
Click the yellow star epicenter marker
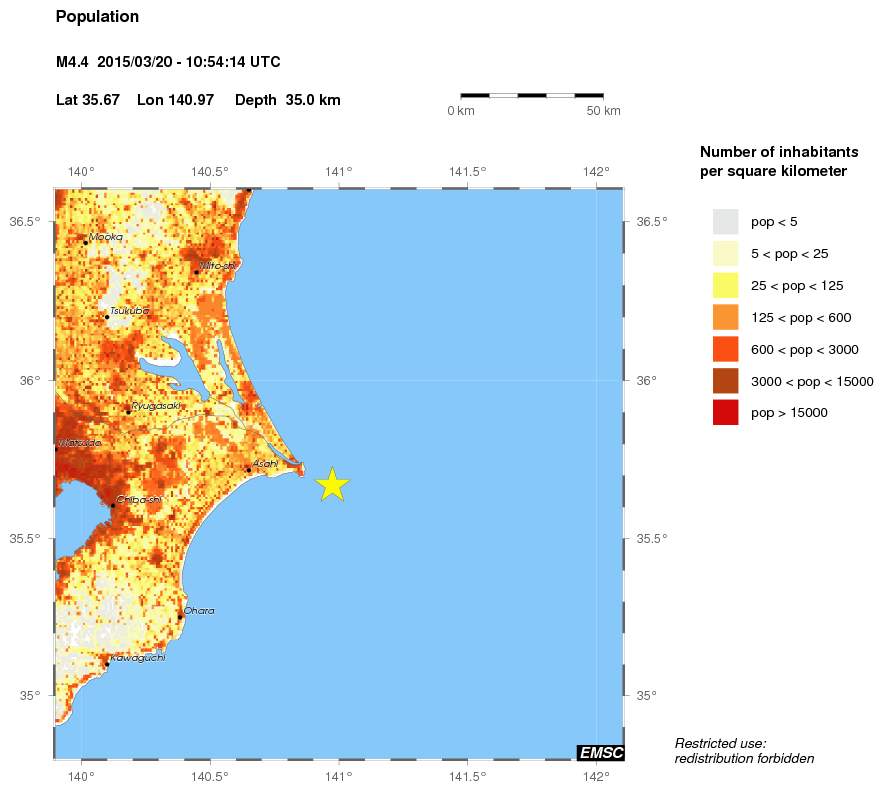point(332,484)
